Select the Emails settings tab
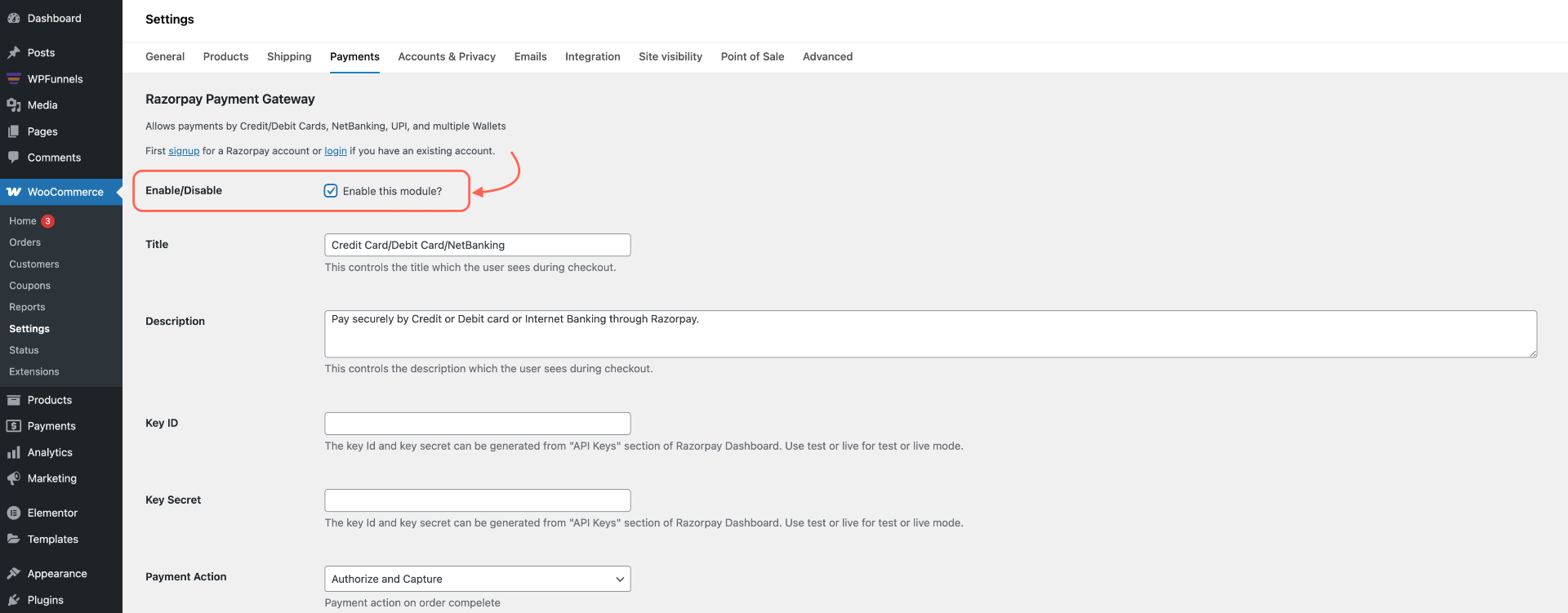This screenshot has width=1568, height=613. (530, 56)
